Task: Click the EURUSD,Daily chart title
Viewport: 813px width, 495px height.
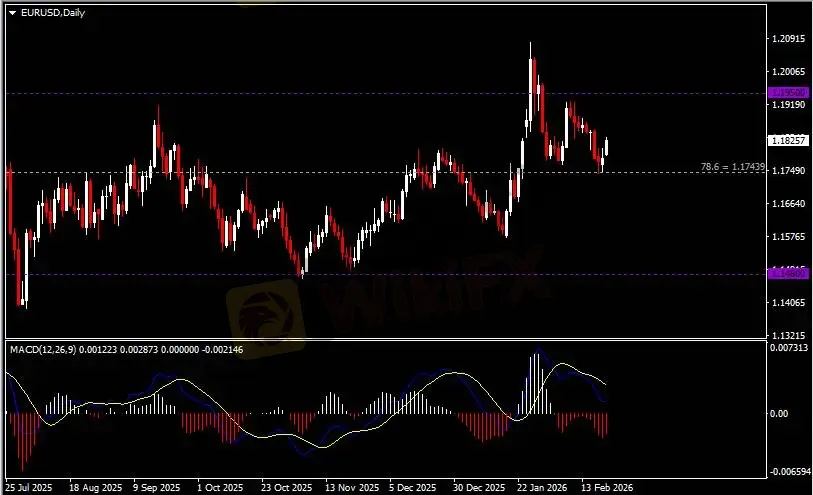Action: [53, 12]
